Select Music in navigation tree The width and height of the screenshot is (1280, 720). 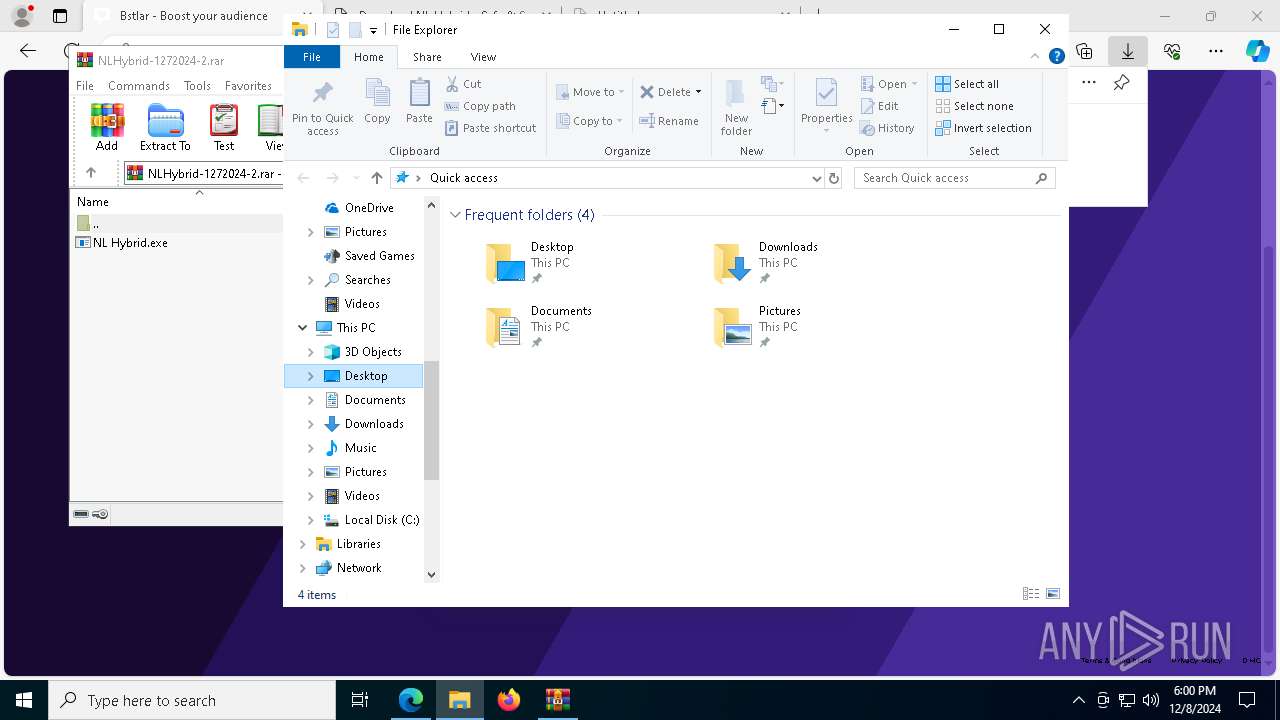(360, 448)
